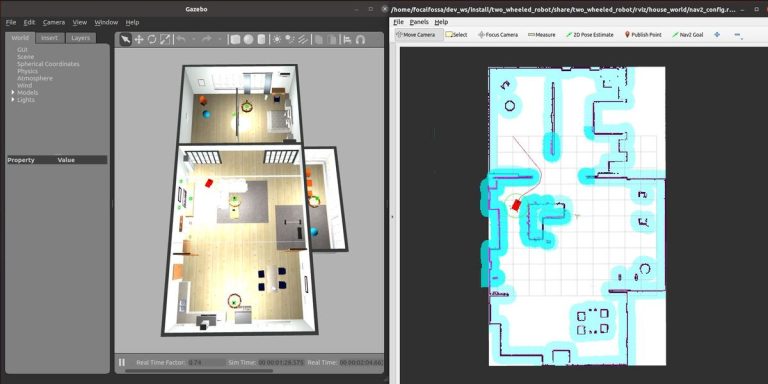
Task: Click Nav2 Goal tool in RViz
Action: [x=688, y=35]
